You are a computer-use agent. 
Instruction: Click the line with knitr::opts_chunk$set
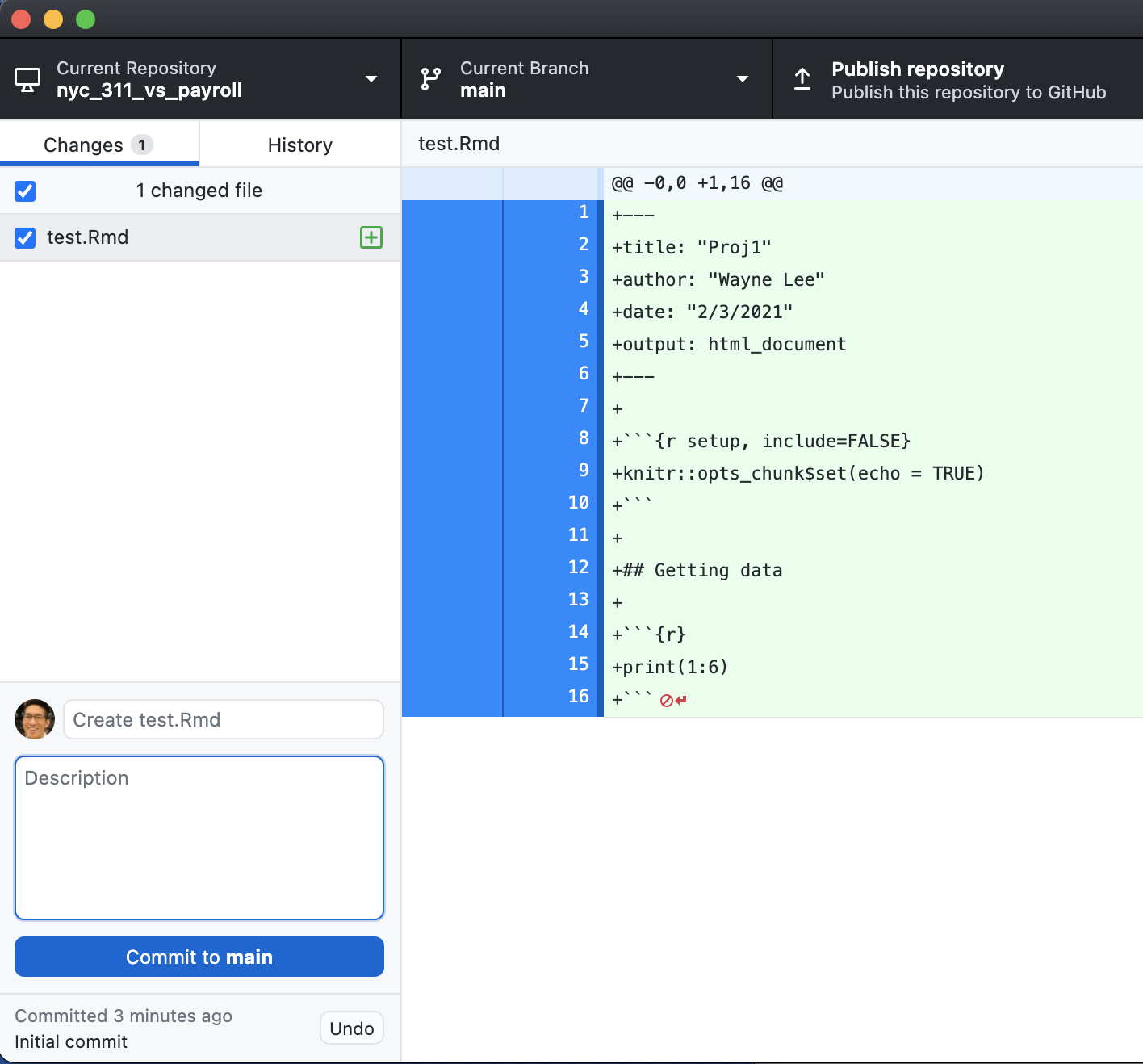click(798, 474)
